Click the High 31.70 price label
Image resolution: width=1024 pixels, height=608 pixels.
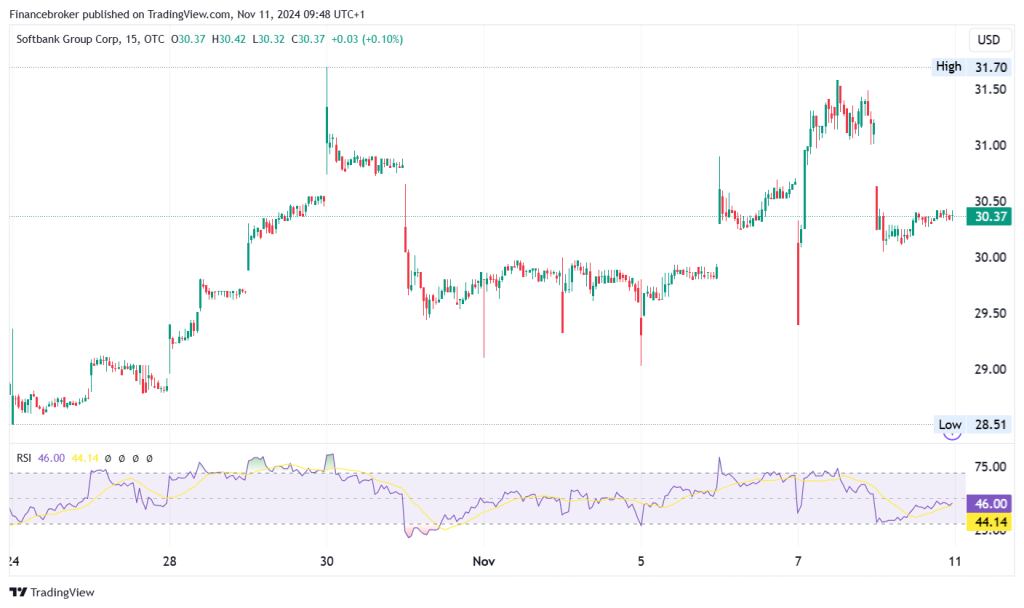(971, 67)
